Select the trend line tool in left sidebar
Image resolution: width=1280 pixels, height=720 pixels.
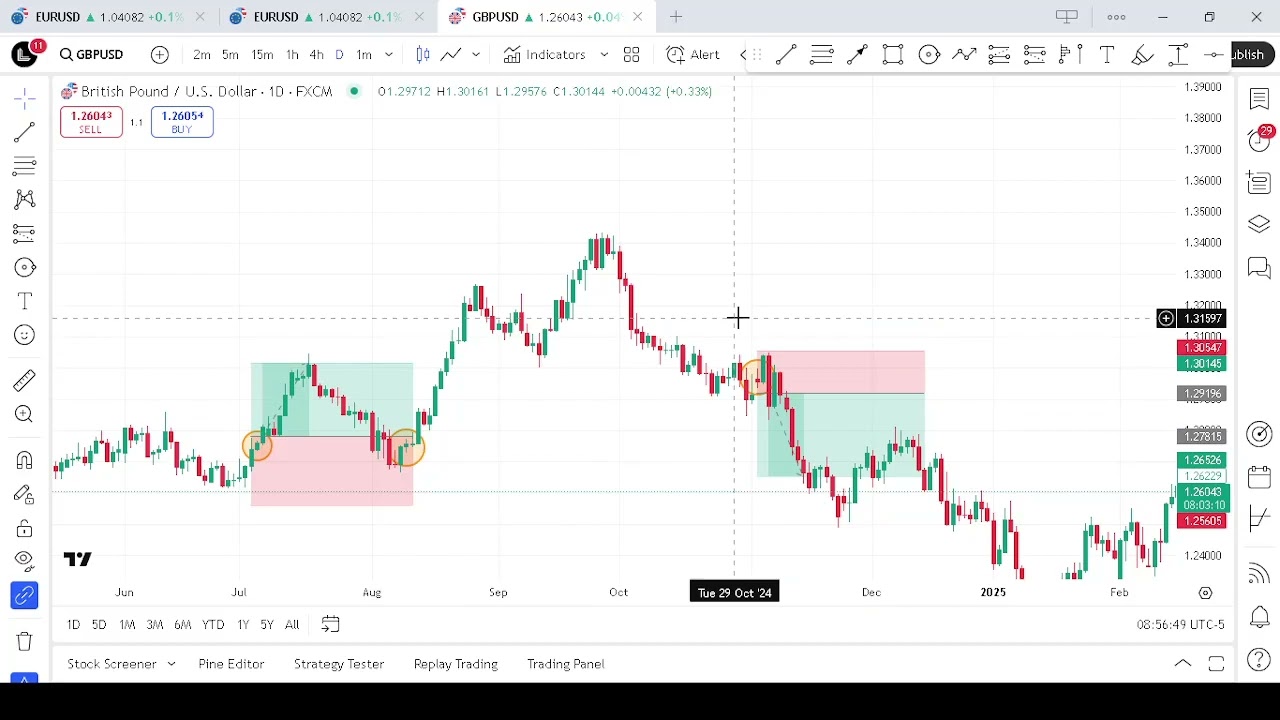pos(24,132)
